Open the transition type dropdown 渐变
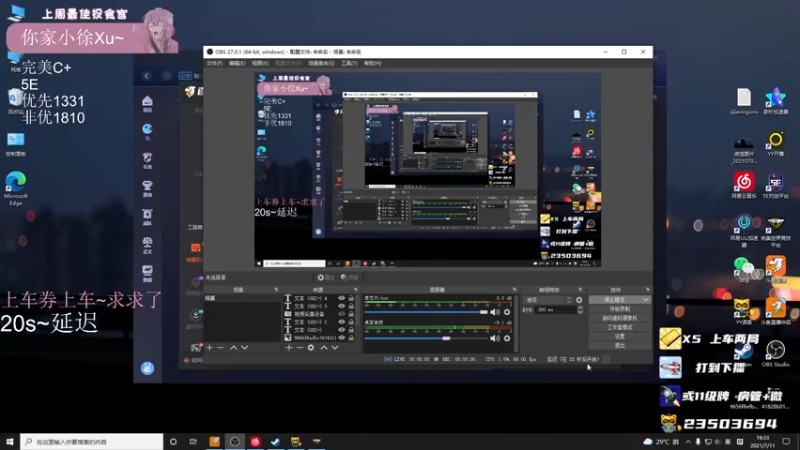Screen dimensions: 800x450 pyautogui.click(x=547, y=300)
